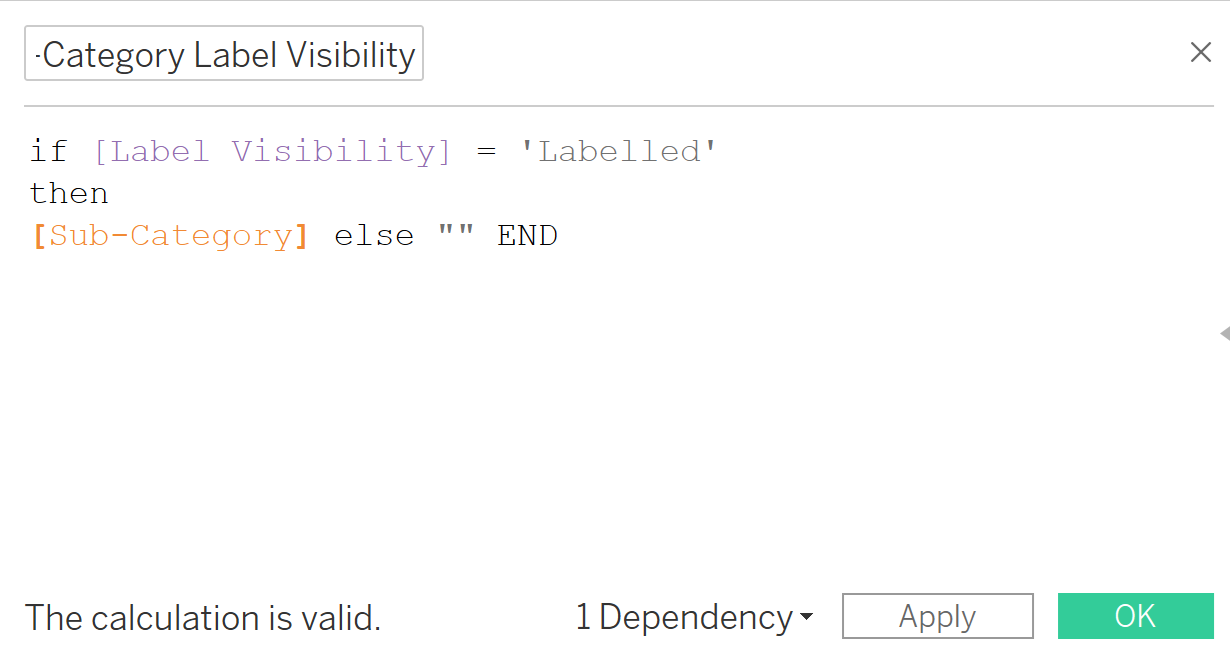
Task: Click the "then" keyword on second line
Action: pos(69,194)
